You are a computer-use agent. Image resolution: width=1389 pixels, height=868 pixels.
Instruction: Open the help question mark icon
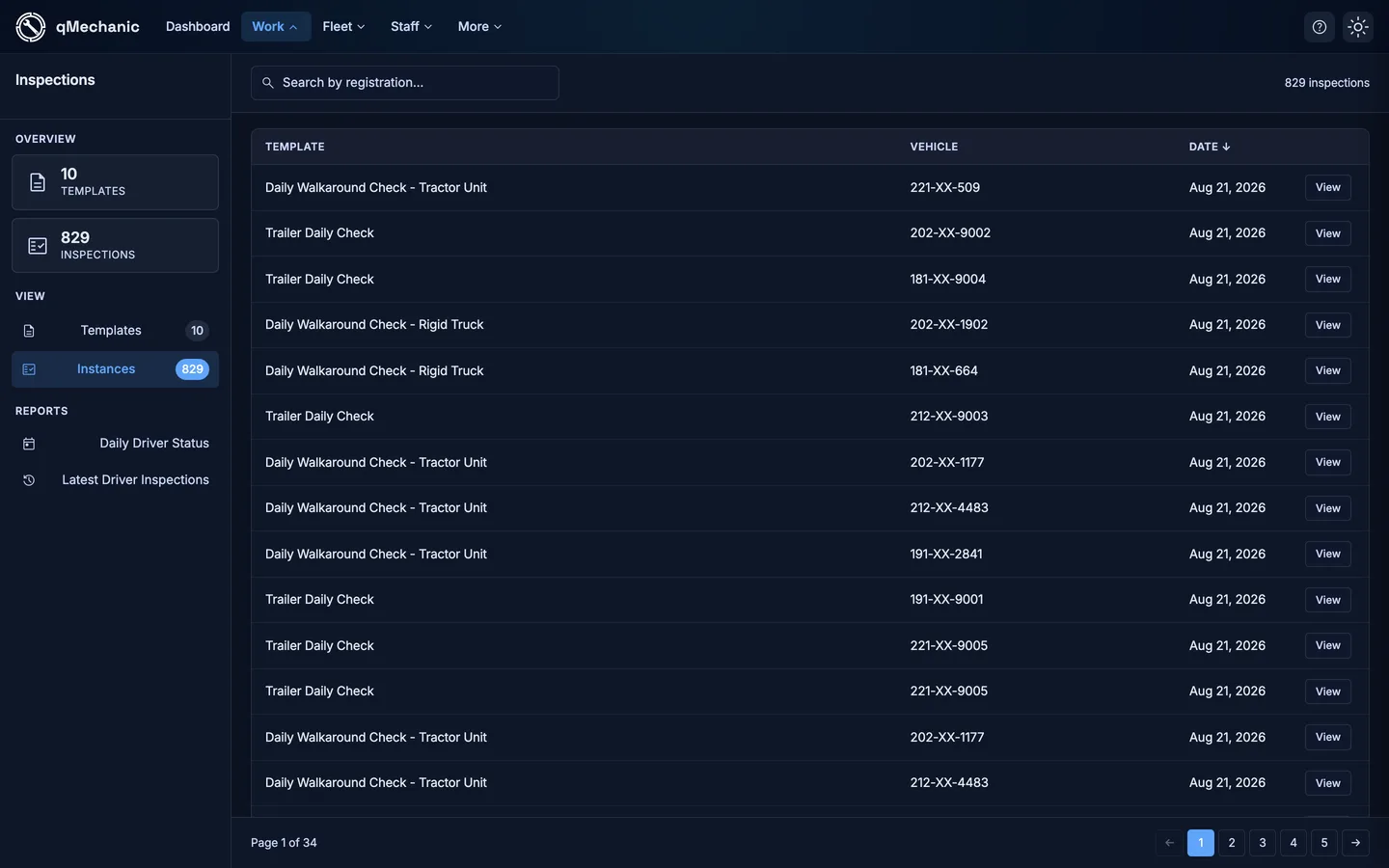coord(1320,27)
